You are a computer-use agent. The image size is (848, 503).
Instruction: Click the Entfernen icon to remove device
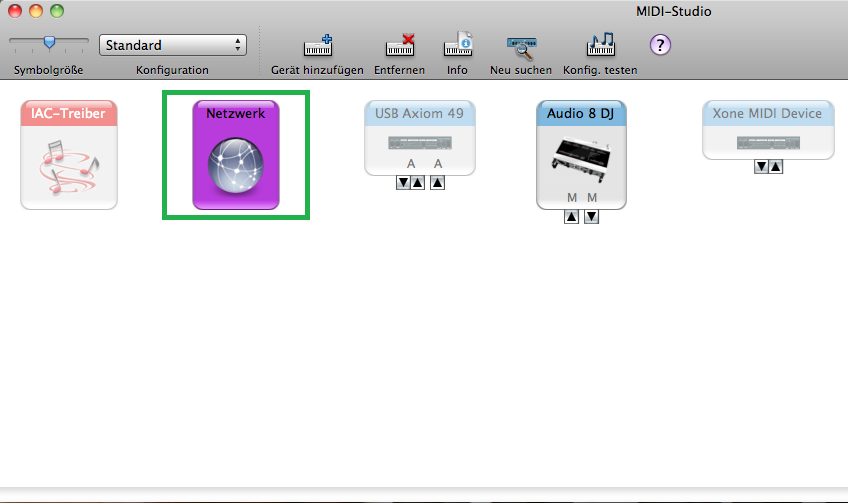(x=399, y=46)
